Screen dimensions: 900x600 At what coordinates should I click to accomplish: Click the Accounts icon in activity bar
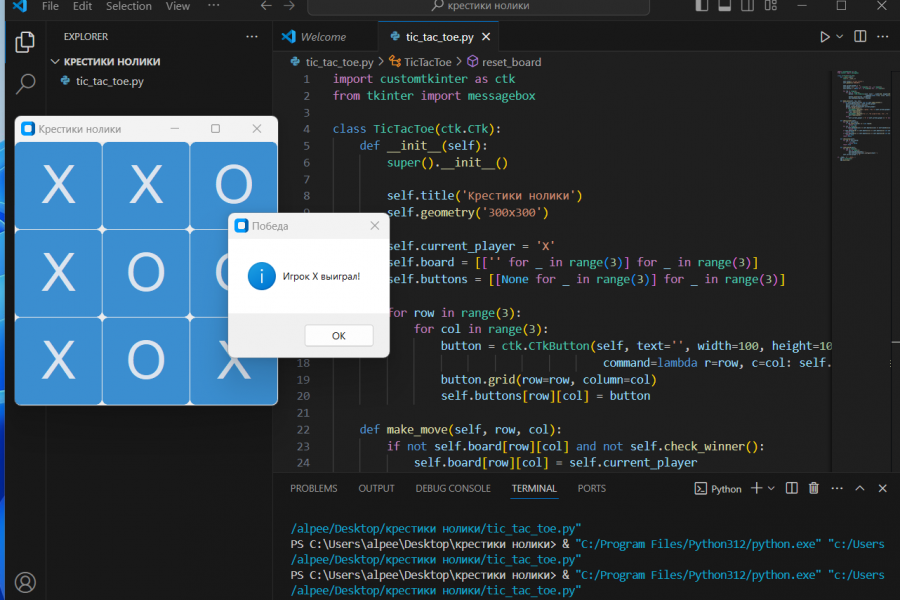point(26,581)
